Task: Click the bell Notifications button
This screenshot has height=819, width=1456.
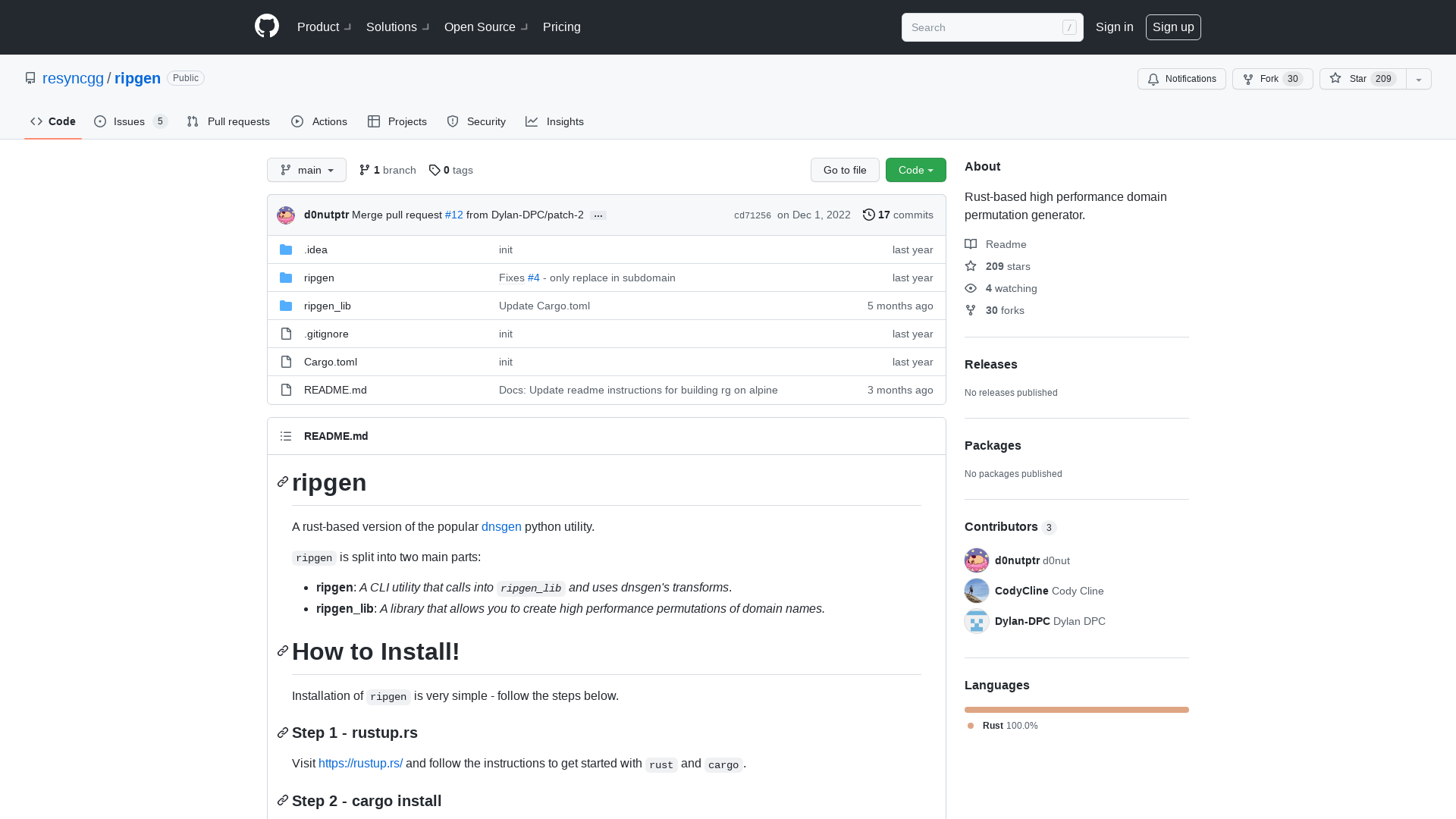Action: (1181, 79)
